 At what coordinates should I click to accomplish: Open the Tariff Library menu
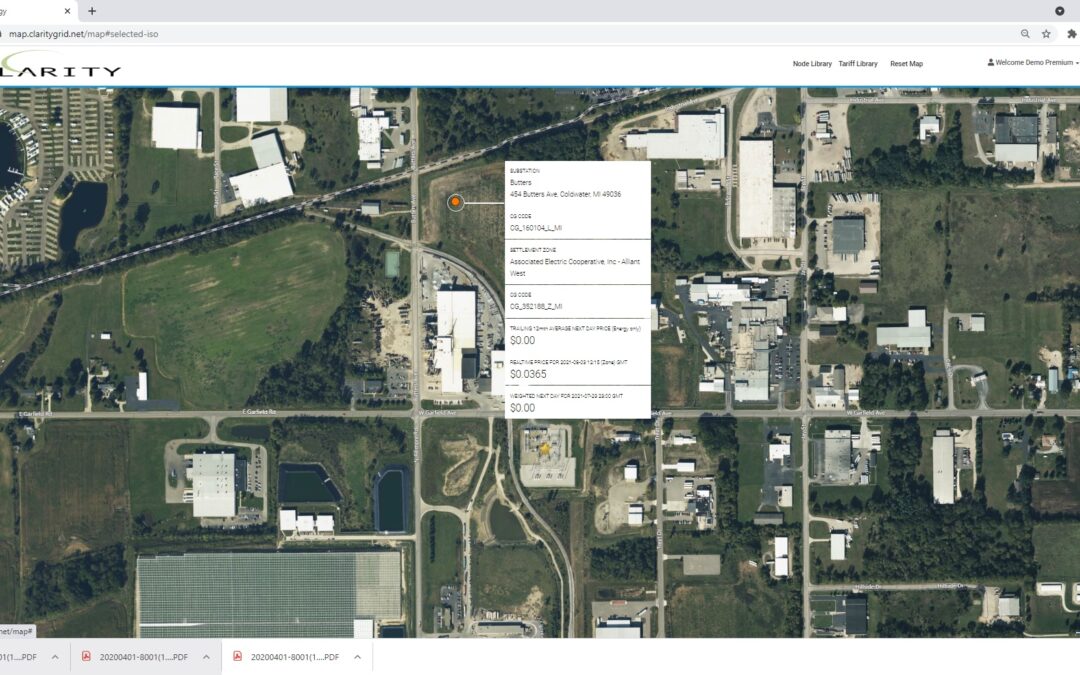click(x=857, y=64)
